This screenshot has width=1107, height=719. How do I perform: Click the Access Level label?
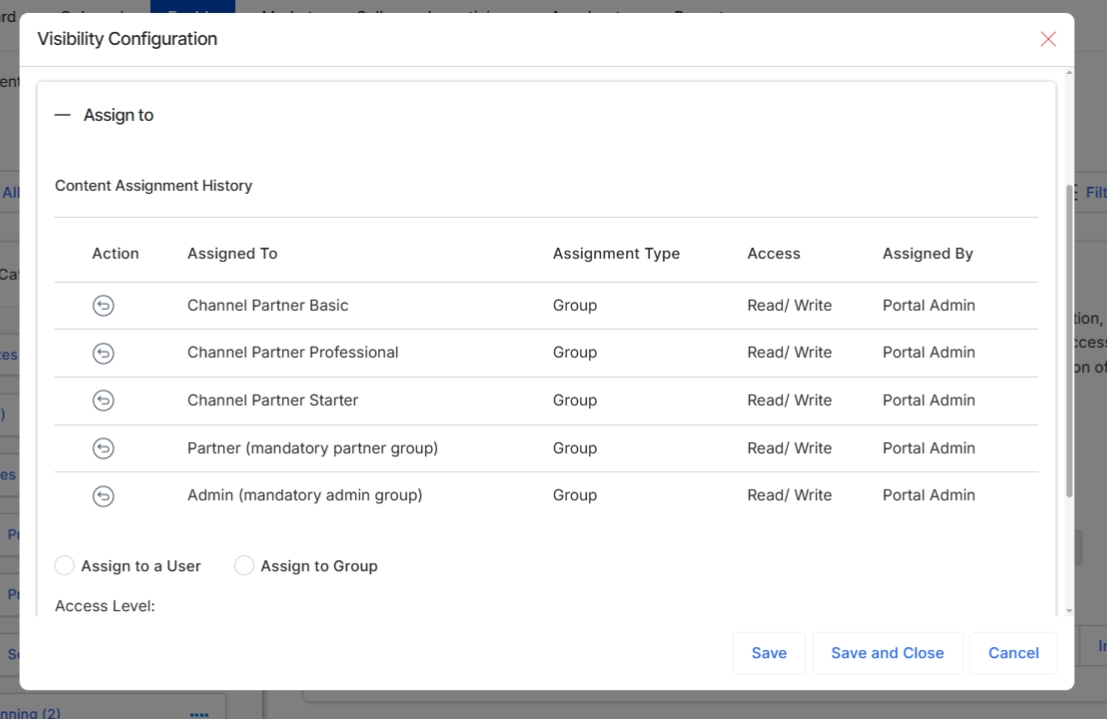[104, 606]
